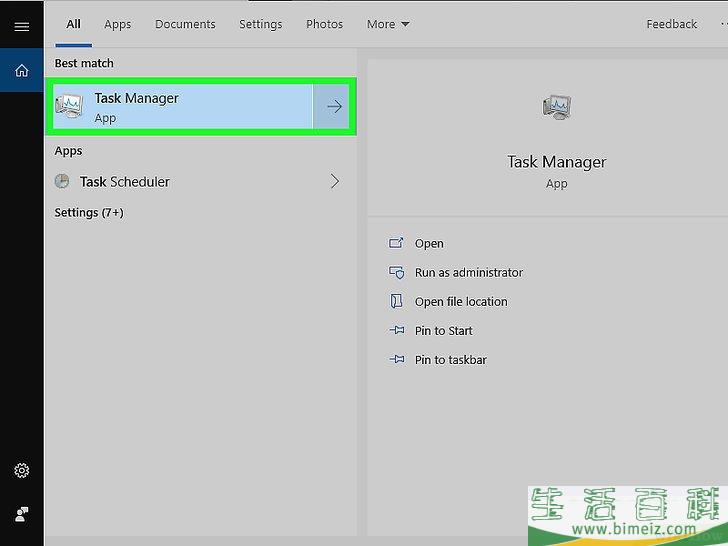
Task: Select the Task Manager best match text
Action: point(136,98)
